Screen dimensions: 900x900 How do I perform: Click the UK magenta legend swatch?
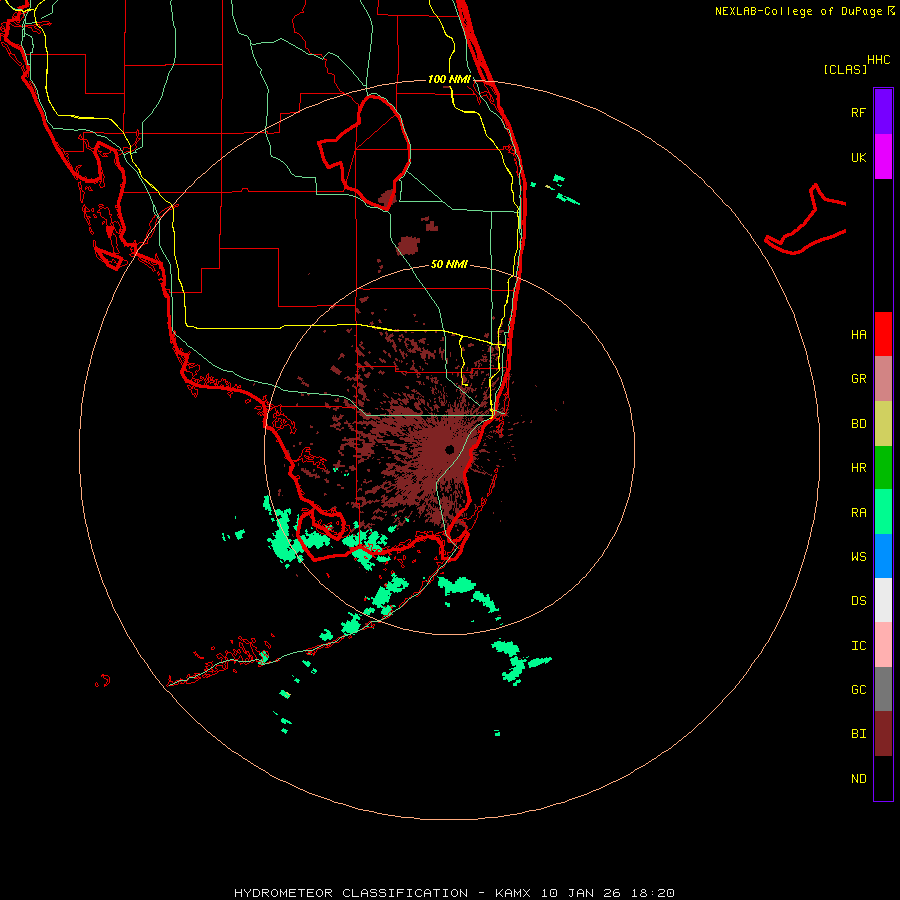pos(883,157)
